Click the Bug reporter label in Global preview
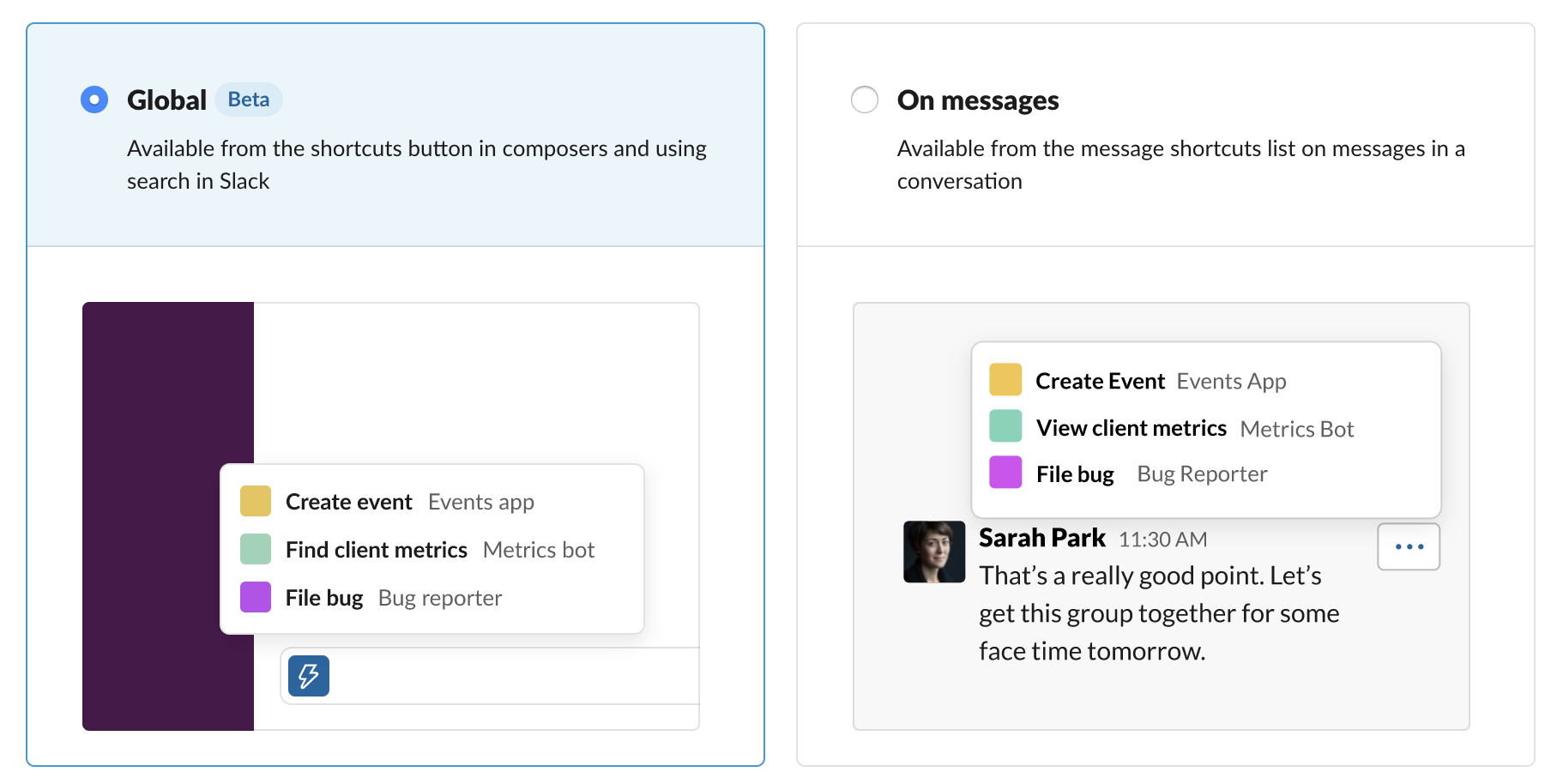 point(440,598)
